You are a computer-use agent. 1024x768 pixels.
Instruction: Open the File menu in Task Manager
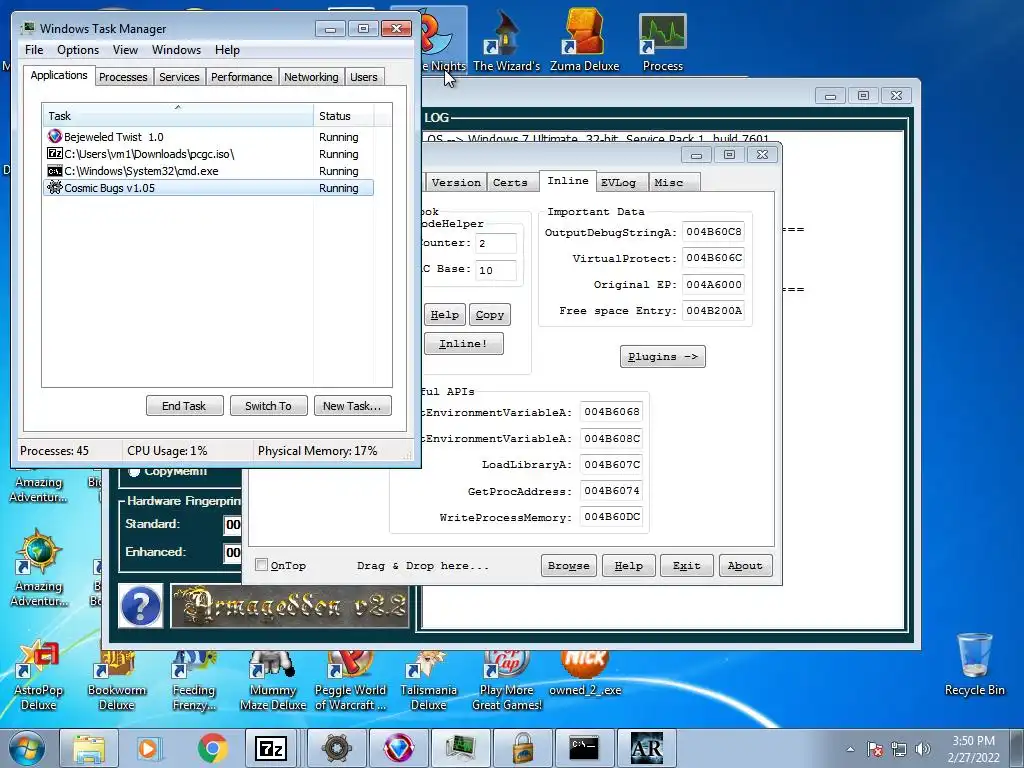pyautogui.click(x=34, y=50)
